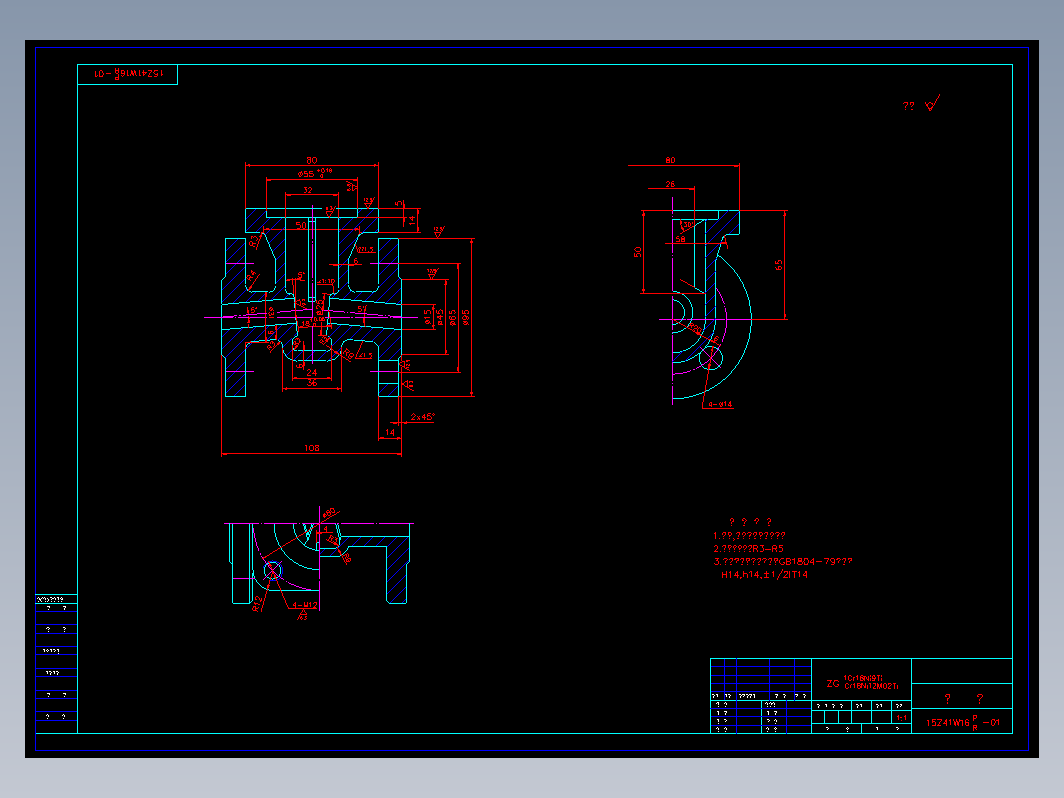Select the R4 radius label
The image size is (1064, 798).
click(252, 276)
